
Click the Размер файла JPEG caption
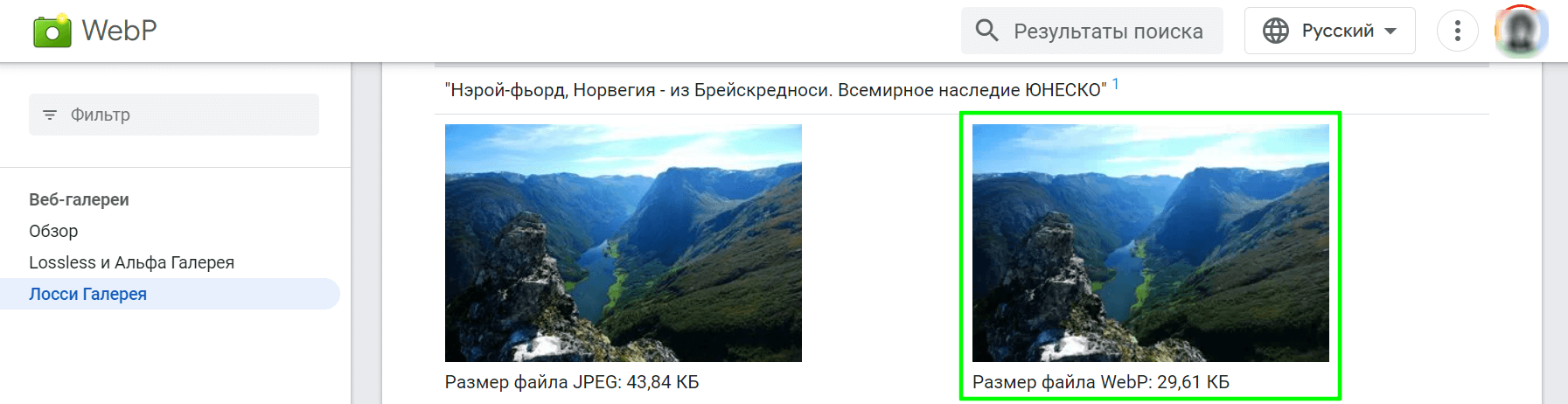[x=572, y=382]
